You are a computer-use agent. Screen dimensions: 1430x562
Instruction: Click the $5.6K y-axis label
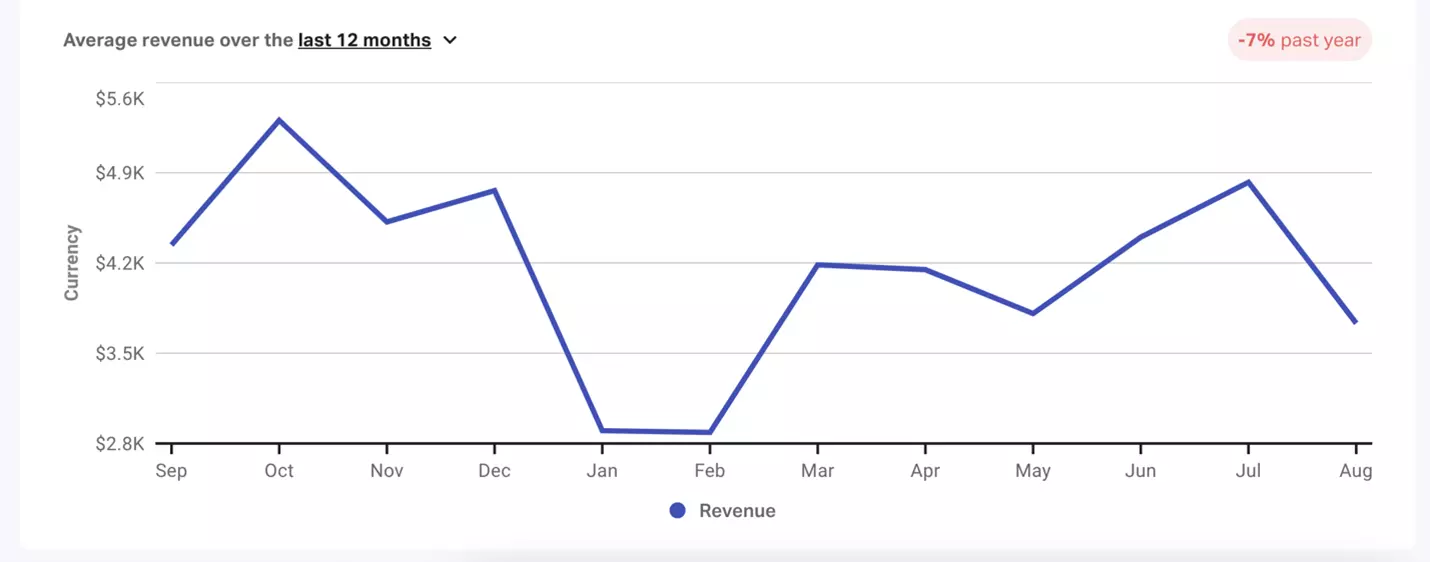coord(120,99)
